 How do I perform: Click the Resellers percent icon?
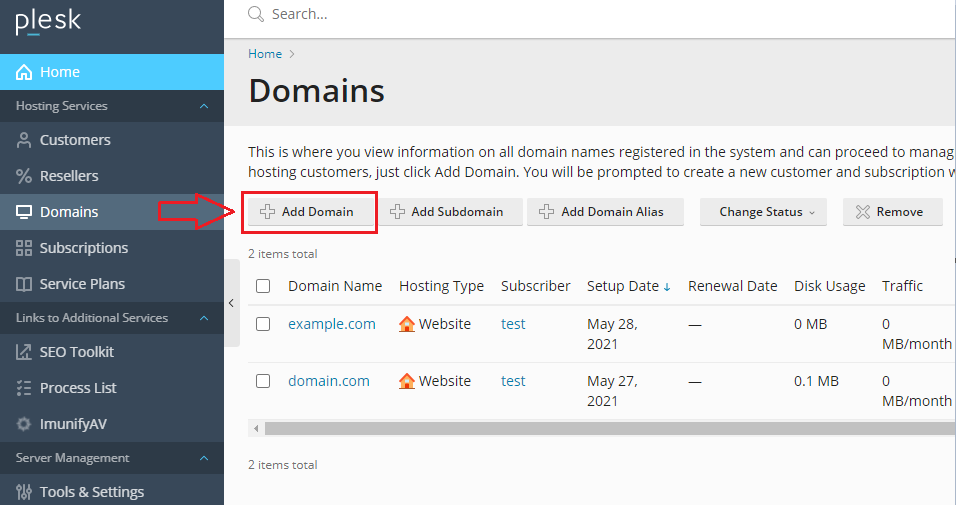[24, 176]
